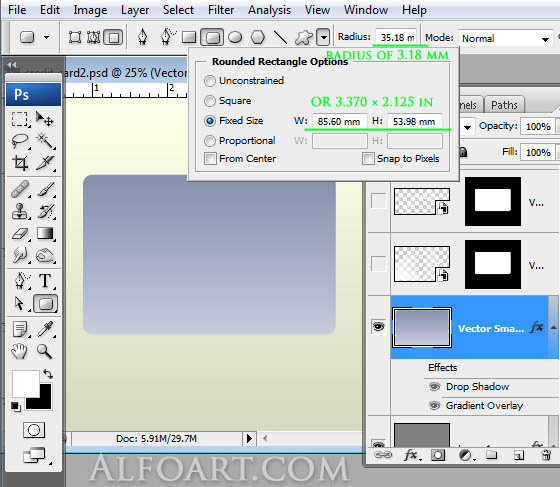Delete layer with trash icon

(x=546, y=455)
